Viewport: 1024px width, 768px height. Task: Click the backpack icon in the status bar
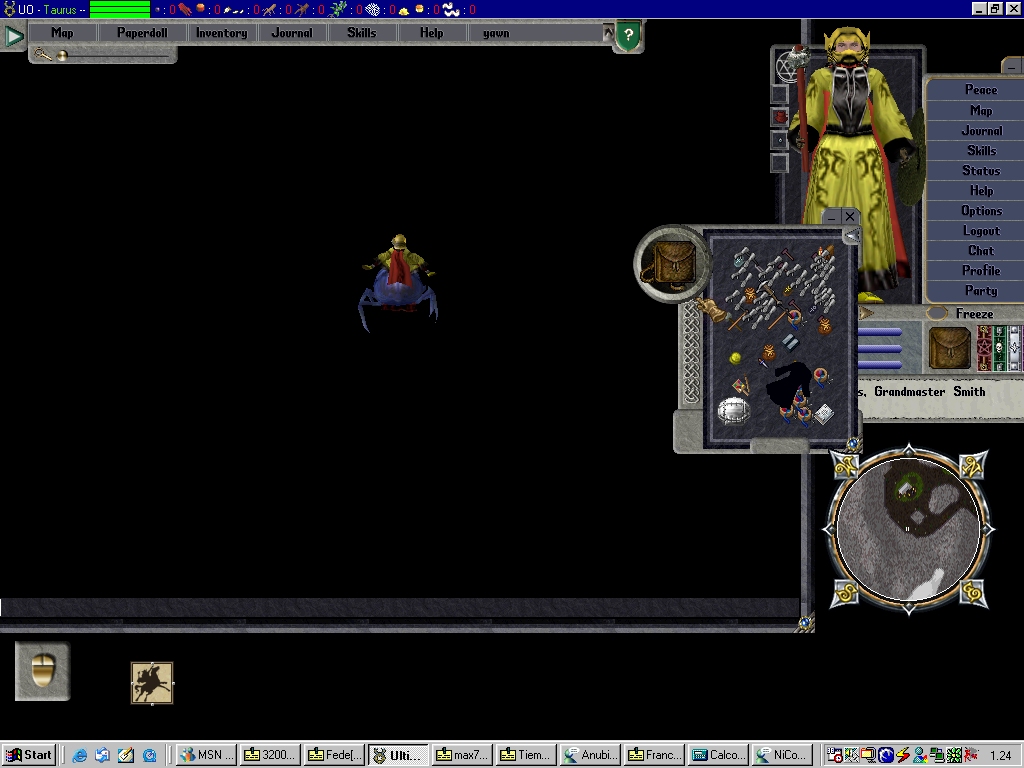click(x=949, y=348)
